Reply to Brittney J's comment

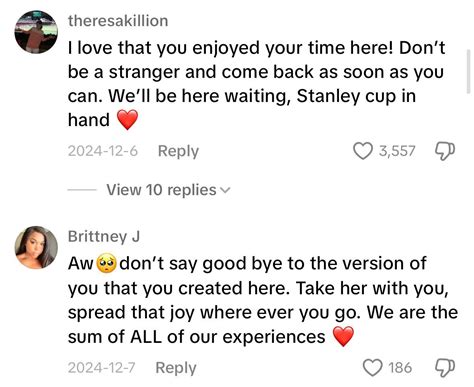(x=176, y=368)
